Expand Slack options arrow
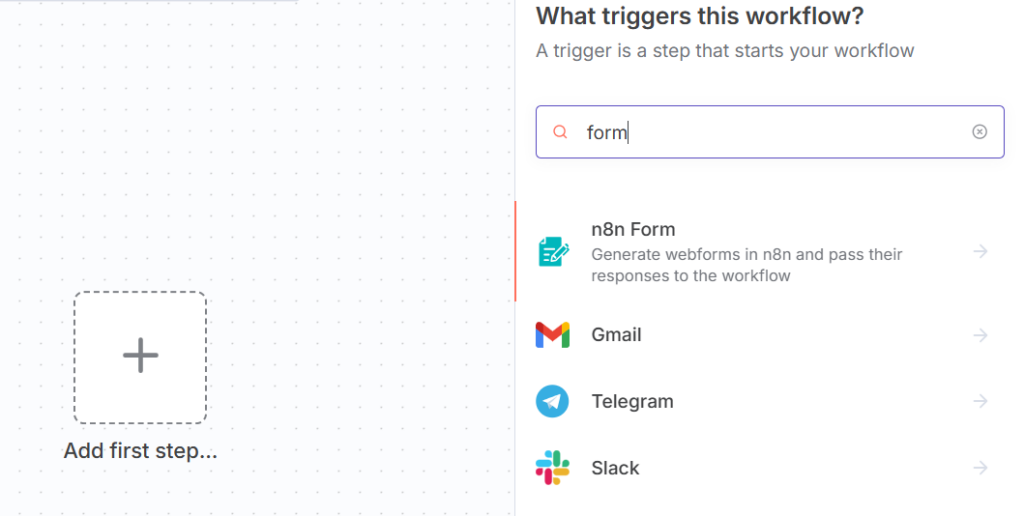The width and height of the screenshot is (1024, 516). (x=981, y=468)
